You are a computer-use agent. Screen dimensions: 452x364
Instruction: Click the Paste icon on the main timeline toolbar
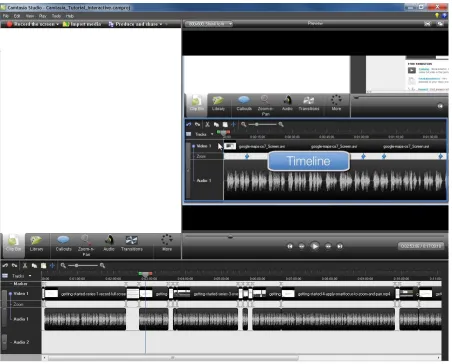pos(43,266)
